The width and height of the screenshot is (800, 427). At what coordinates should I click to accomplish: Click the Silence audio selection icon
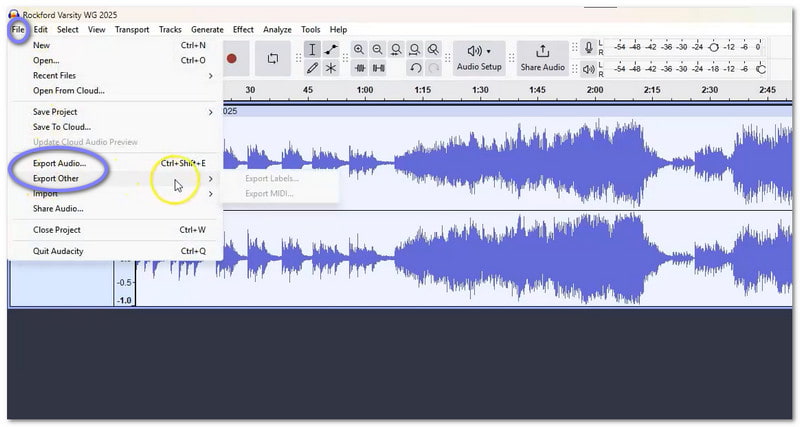(x=379, y=67)
